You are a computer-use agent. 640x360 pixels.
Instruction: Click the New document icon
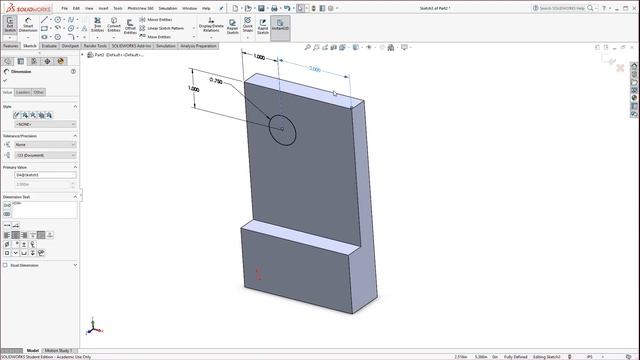(235, 8)
